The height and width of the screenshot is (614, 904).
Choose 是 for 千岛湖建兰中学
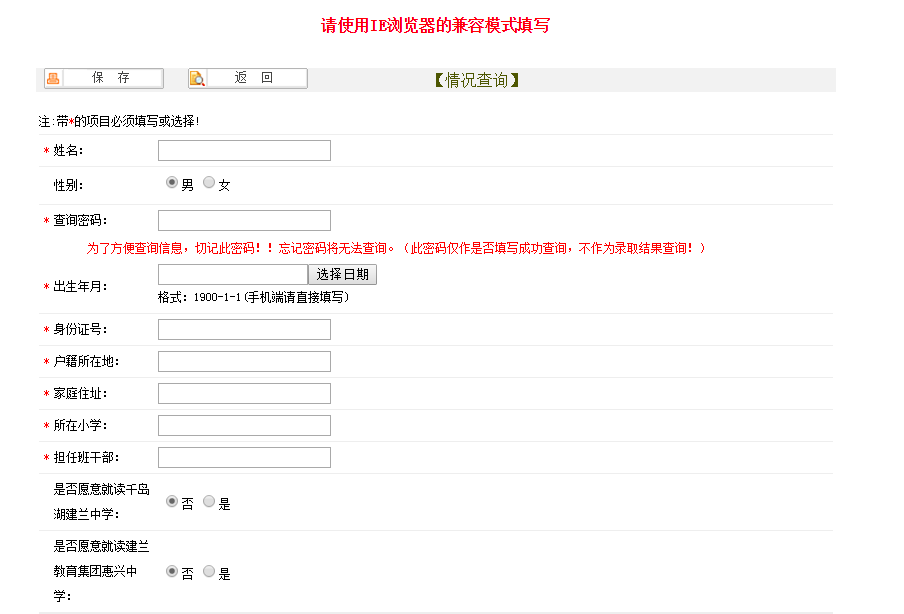coord(209,502)
